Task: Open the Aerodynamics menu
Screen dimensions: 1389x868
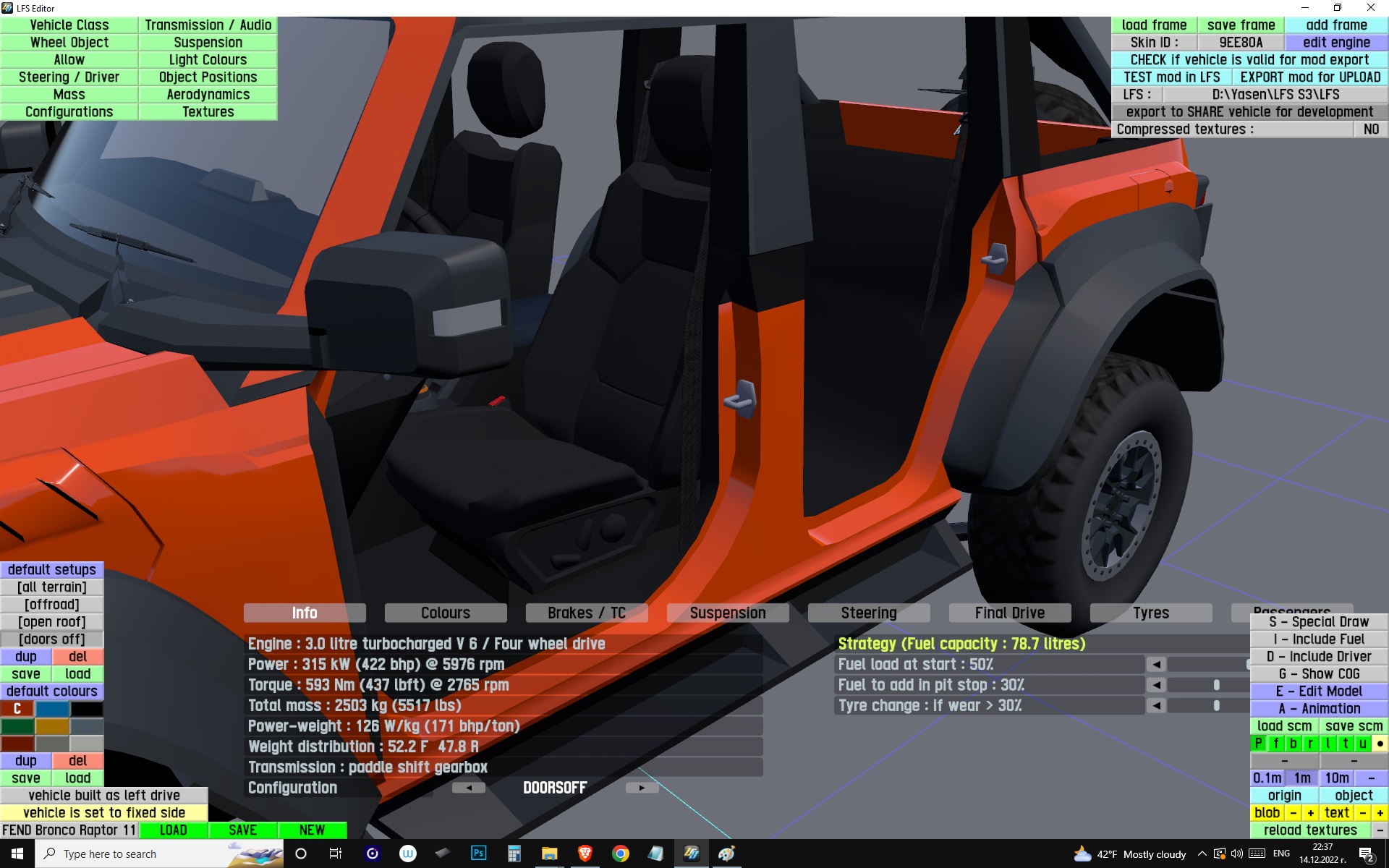Action: point(208,95)
